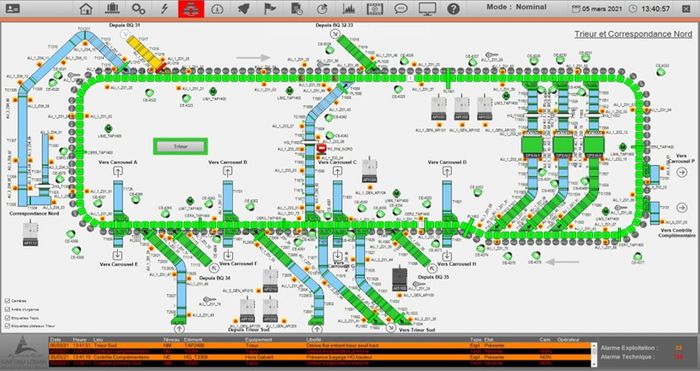Viewport: 700px width, 371px height.
Task: Click the lightning bolt power icon
Action: (164, 8)
